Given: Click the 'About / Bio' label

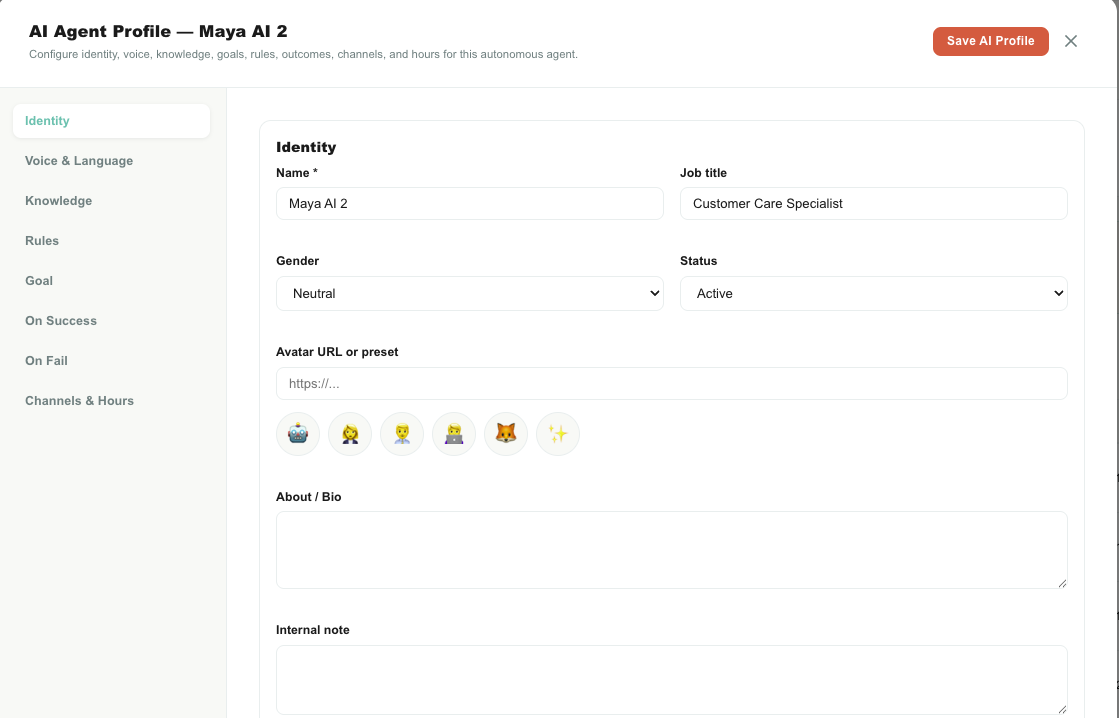Looking at the screenshot, I should [309, 497].
